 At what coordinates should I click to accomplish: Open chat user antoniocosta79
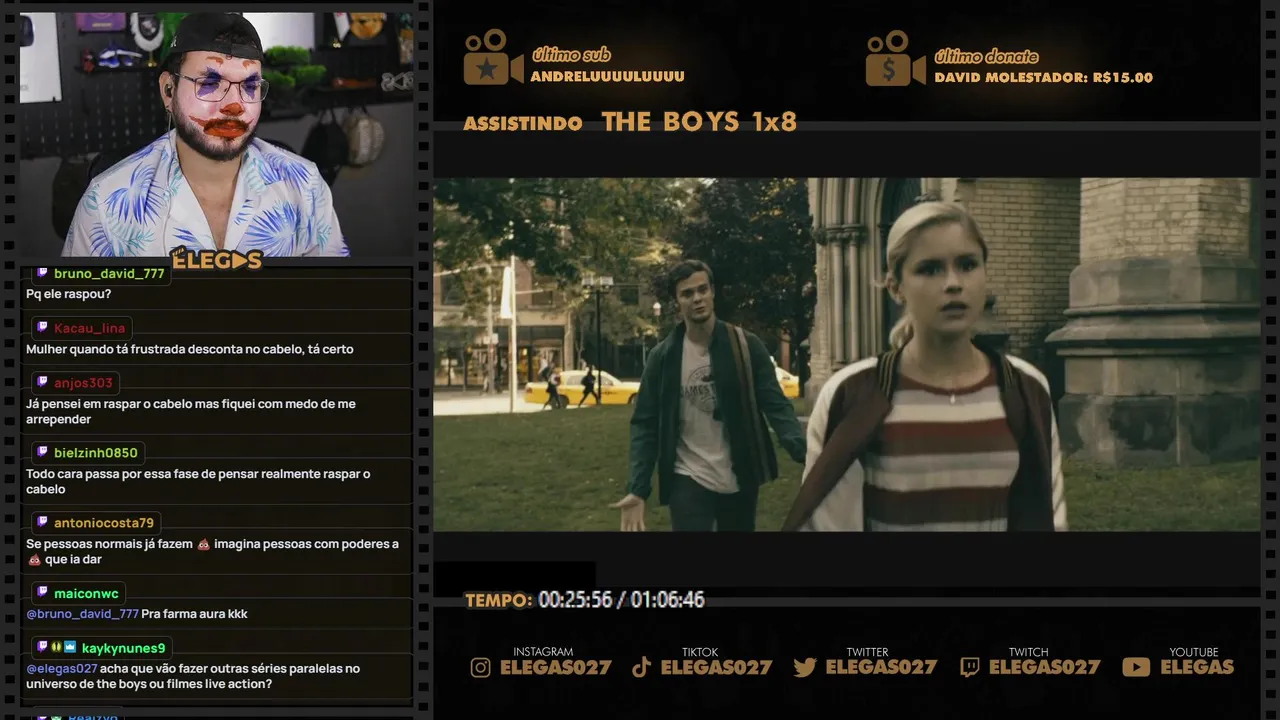[104, 524]
